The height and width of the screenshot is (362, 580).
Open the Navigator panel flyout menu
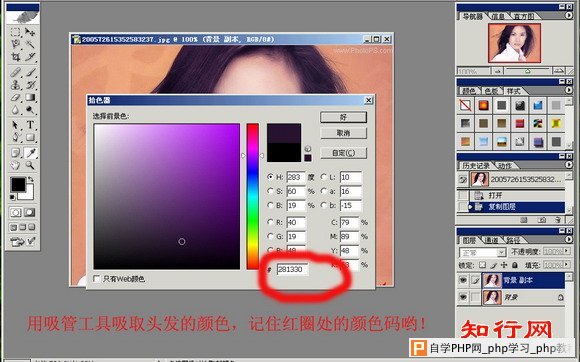pyautogui.click(x=569, y=16)
